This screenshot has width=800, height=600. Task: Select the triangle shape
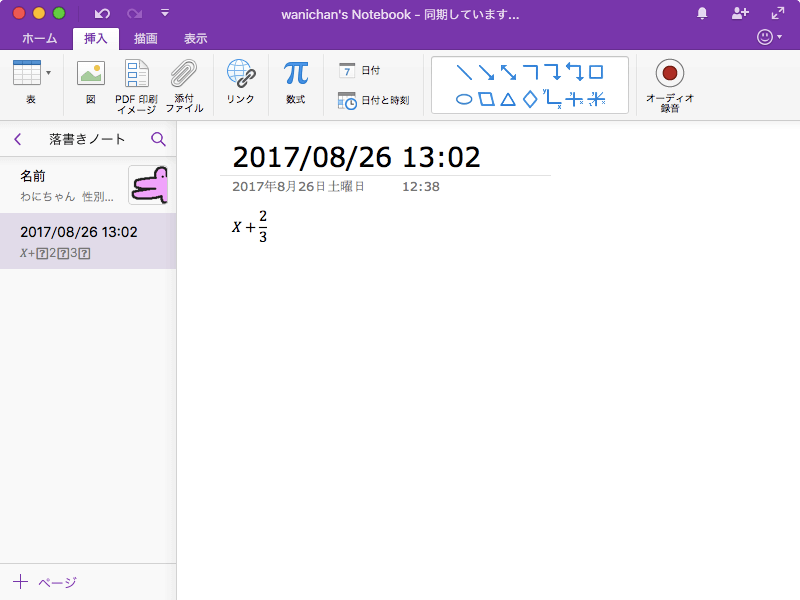508,99
